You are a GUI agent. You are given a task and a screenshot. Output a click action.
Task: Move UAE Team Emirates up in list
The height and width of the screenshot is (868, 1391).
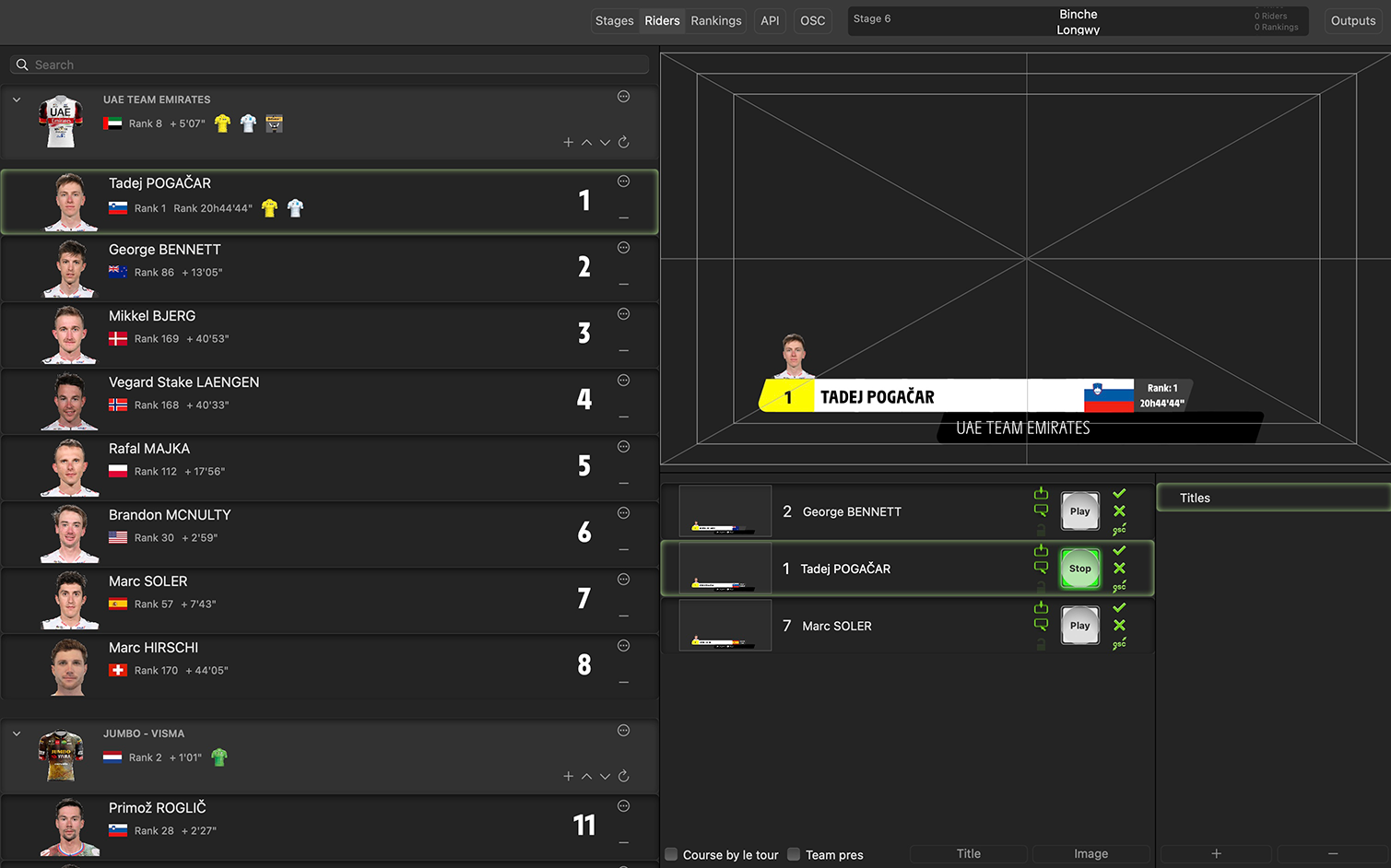(586, 142)
